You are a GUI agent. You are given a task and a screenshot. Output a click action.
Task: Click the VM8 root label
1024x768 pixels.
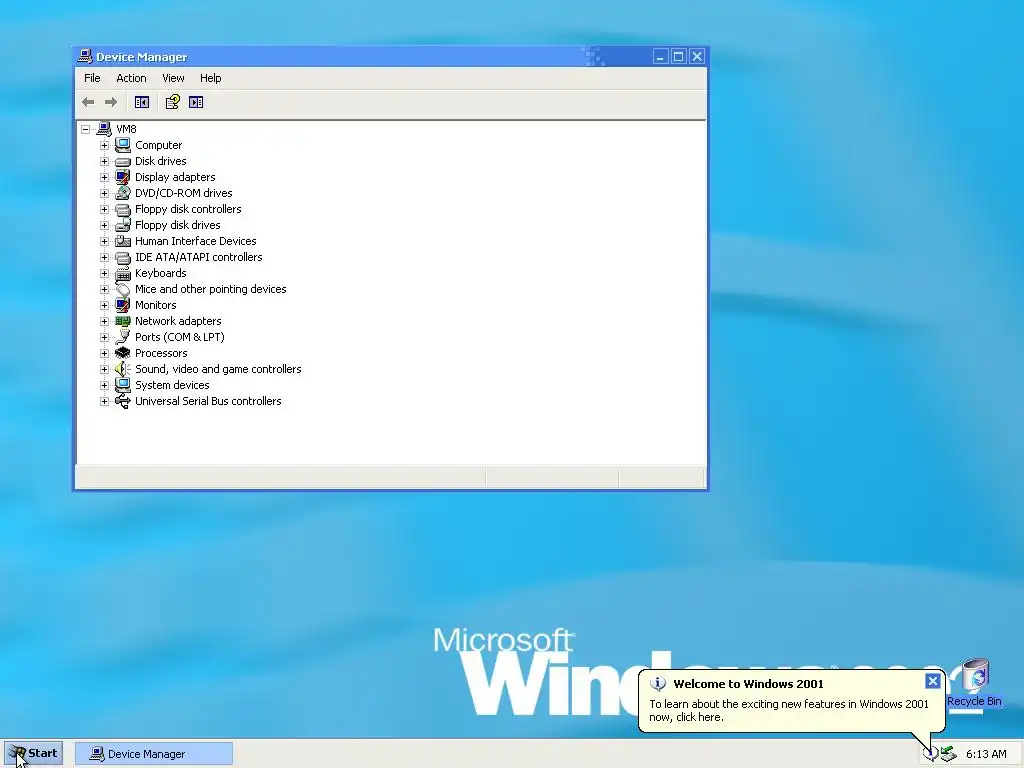coord(126,129)
